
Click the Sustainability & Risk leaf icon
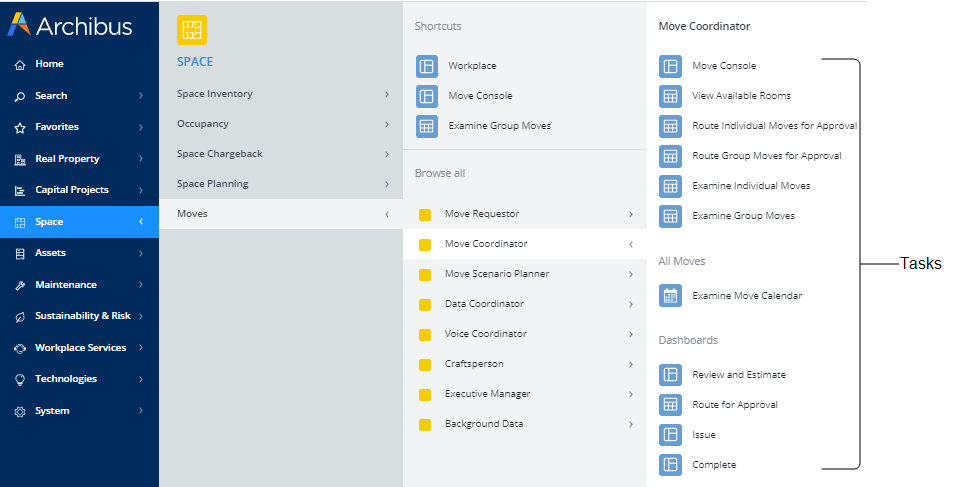[x=20, y=317]
